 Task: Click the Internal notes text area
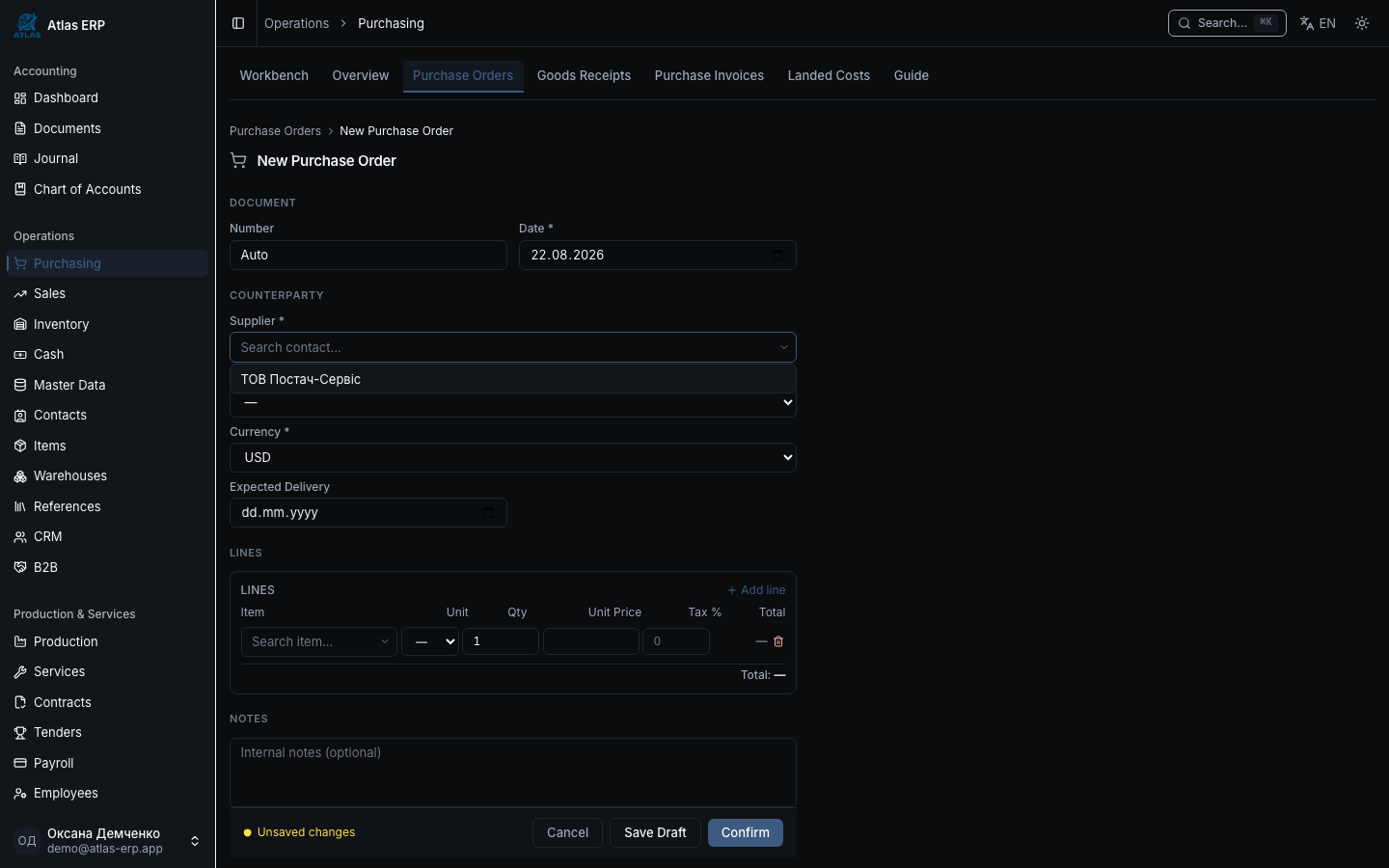(x=513, y=773)
